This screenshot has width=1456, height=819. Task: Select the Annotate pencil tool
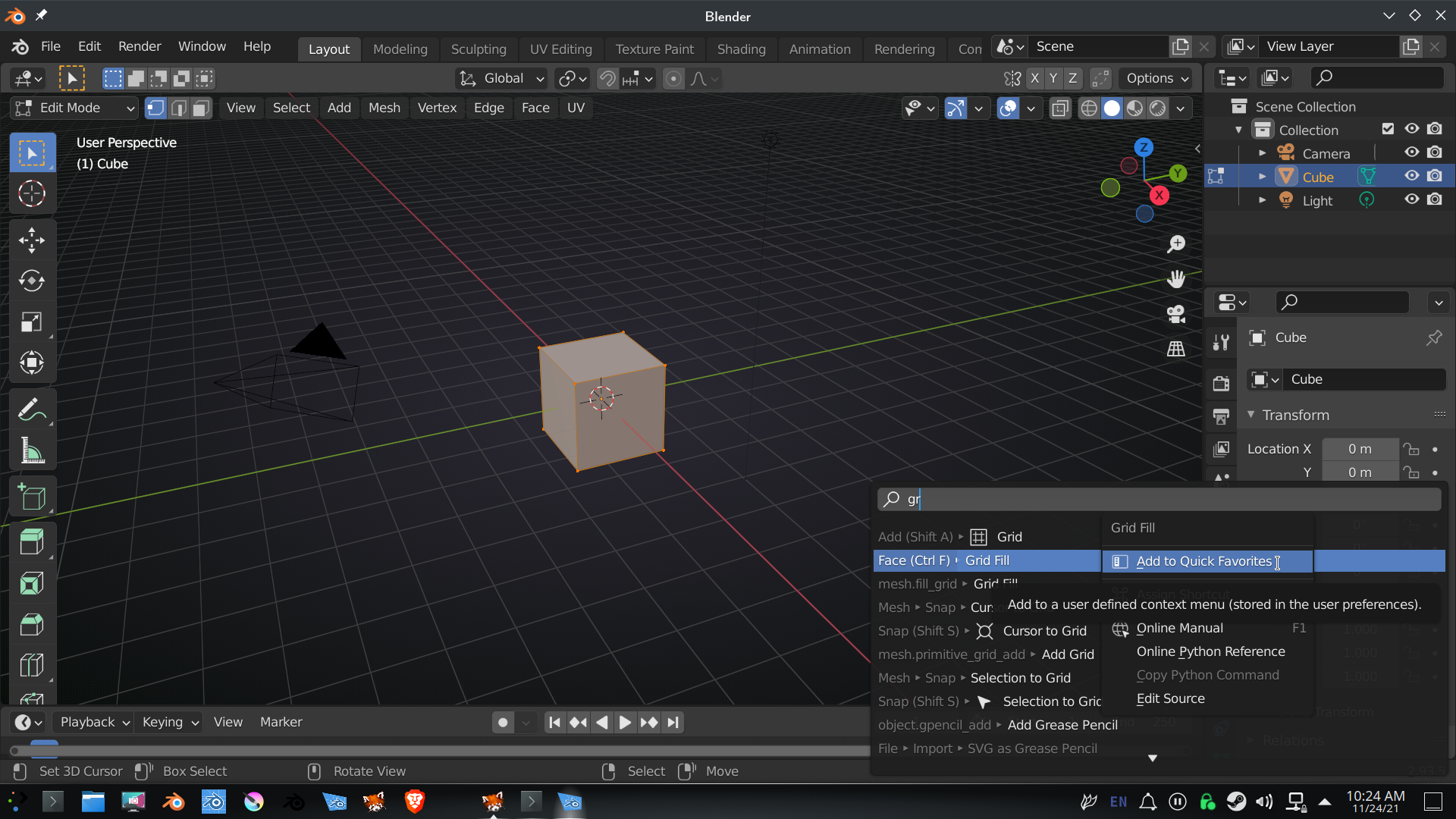click(x=31, y=410)
